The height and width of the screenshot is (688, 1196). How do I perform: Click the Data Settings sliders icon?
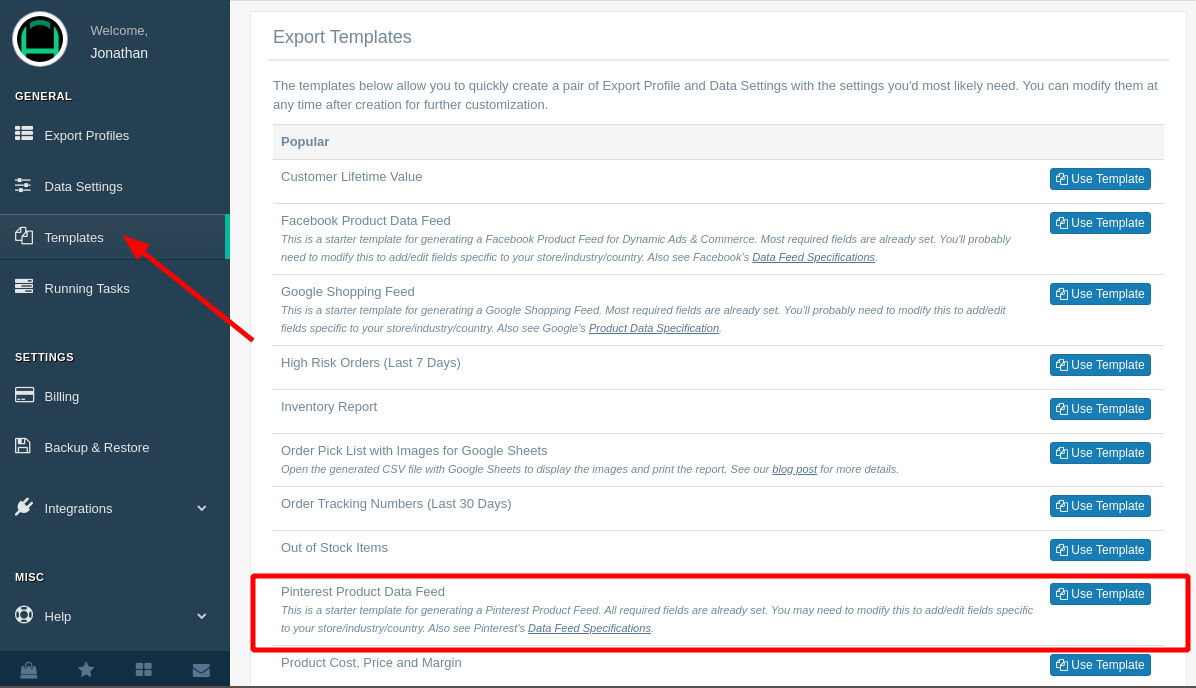point(23,185)
